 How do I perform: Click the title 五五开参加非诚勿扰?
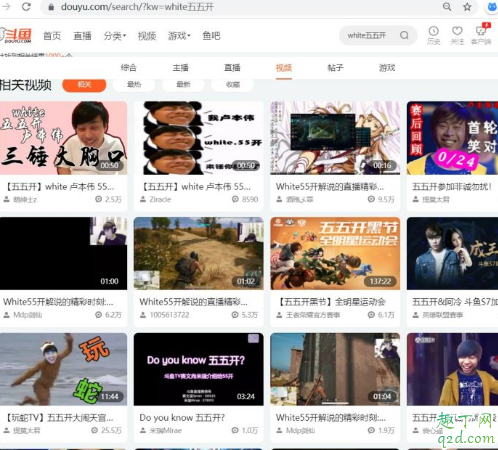[452, 187]
